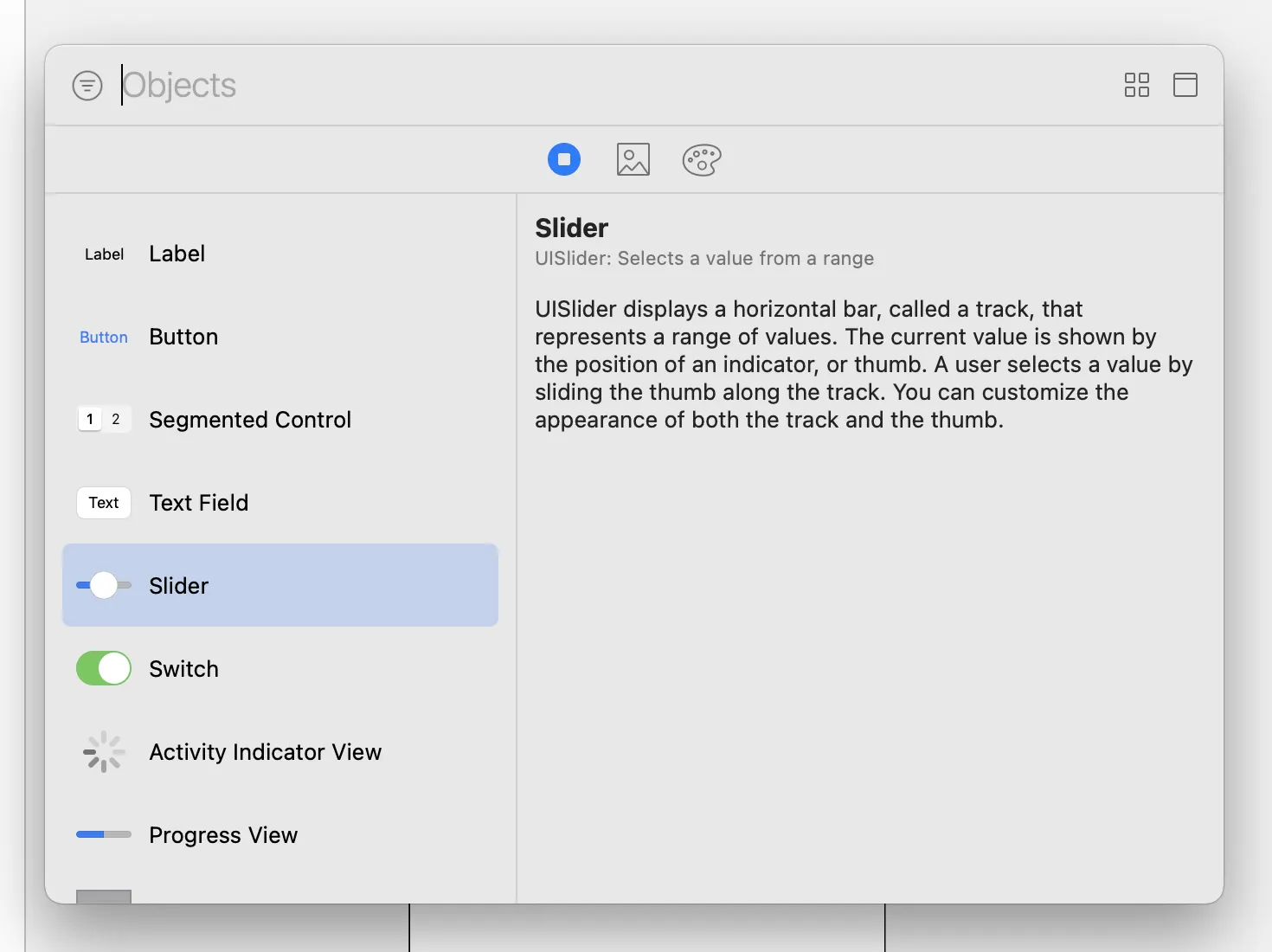Viewport: 1272px width, 952px height.
Task: Select the Objects library tab icon
Action: pyautogui.click(x=564, y=159)
